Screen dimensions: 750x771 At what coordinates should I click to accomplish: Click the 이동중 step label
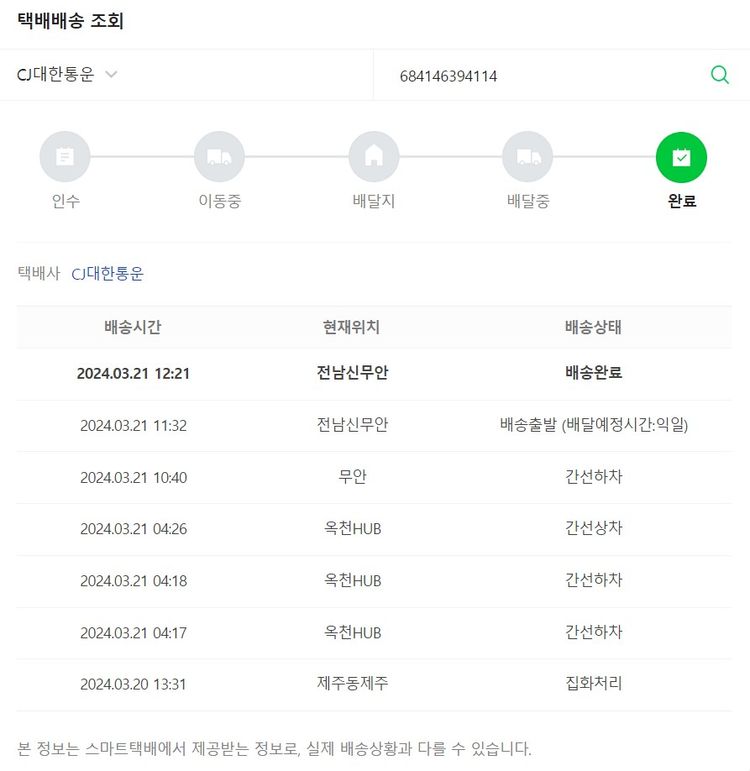(219, 201)
